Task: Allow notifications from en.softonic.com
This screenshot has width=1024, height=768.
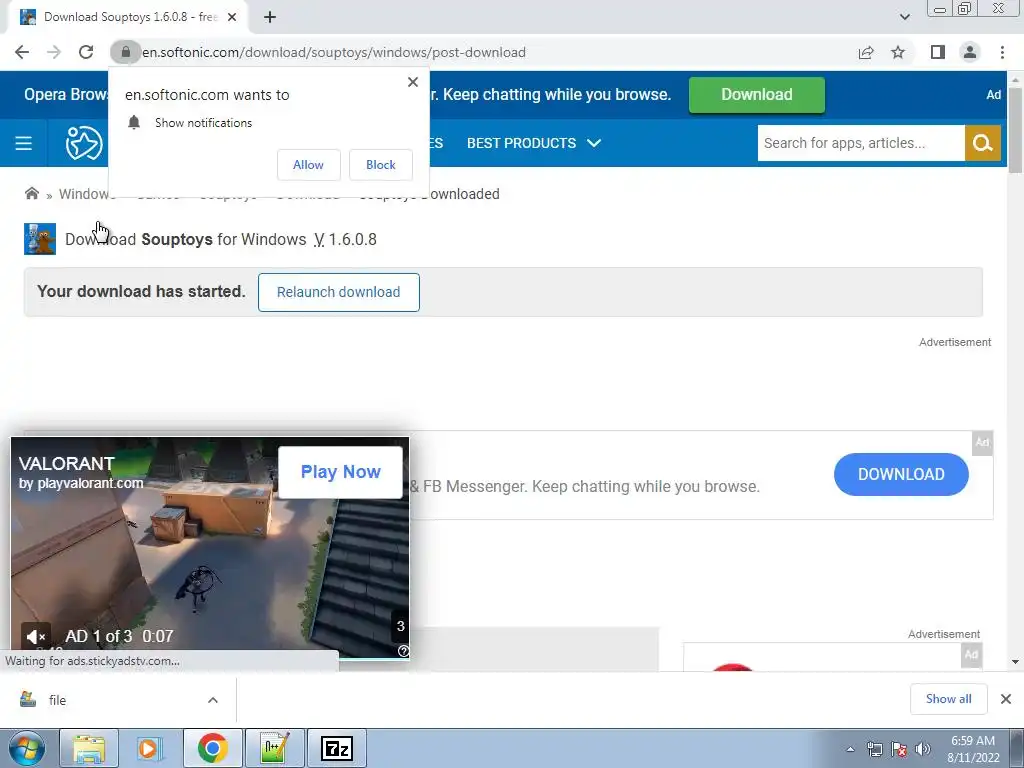Action: coord(308,165)
